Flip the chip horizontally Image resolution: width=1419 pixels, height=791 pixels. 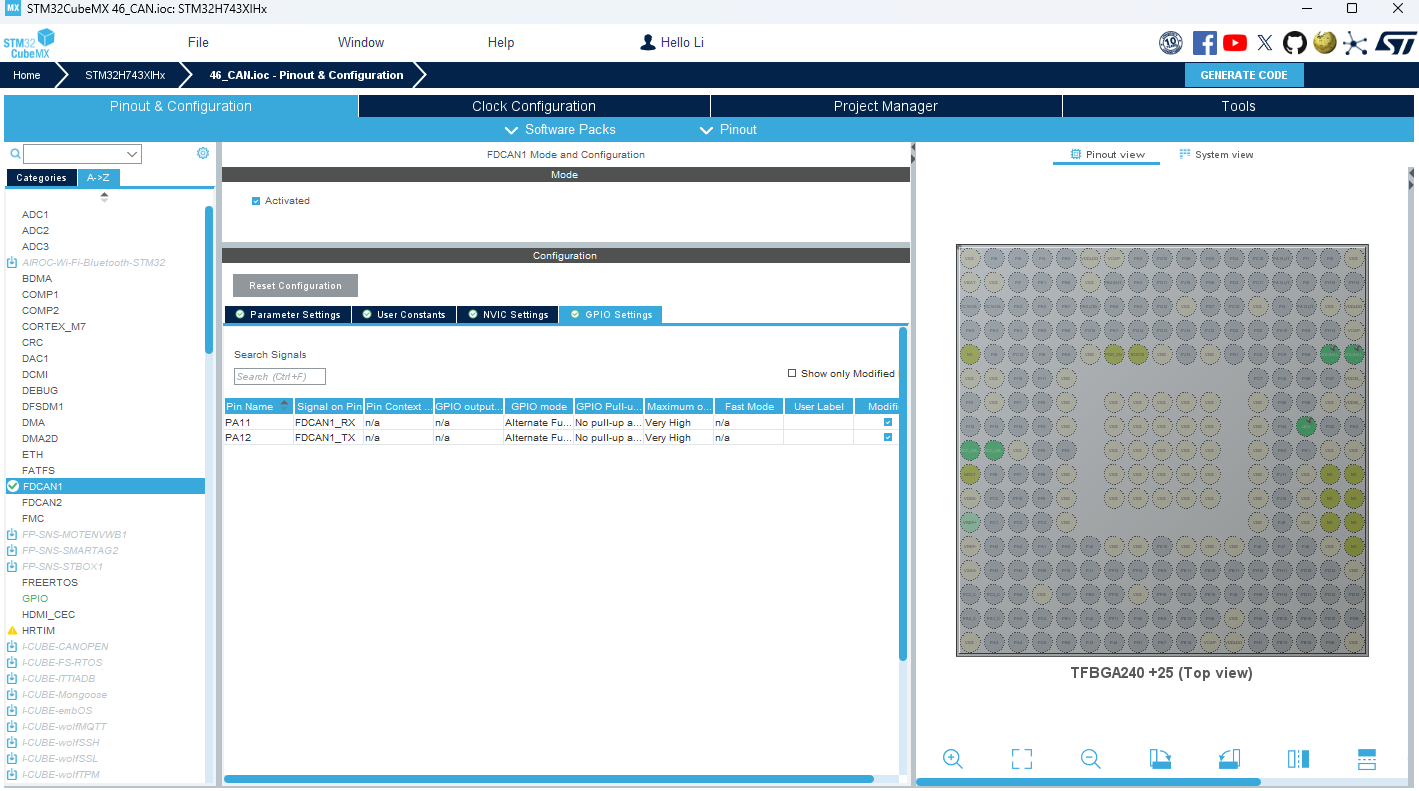point(1298,759)
